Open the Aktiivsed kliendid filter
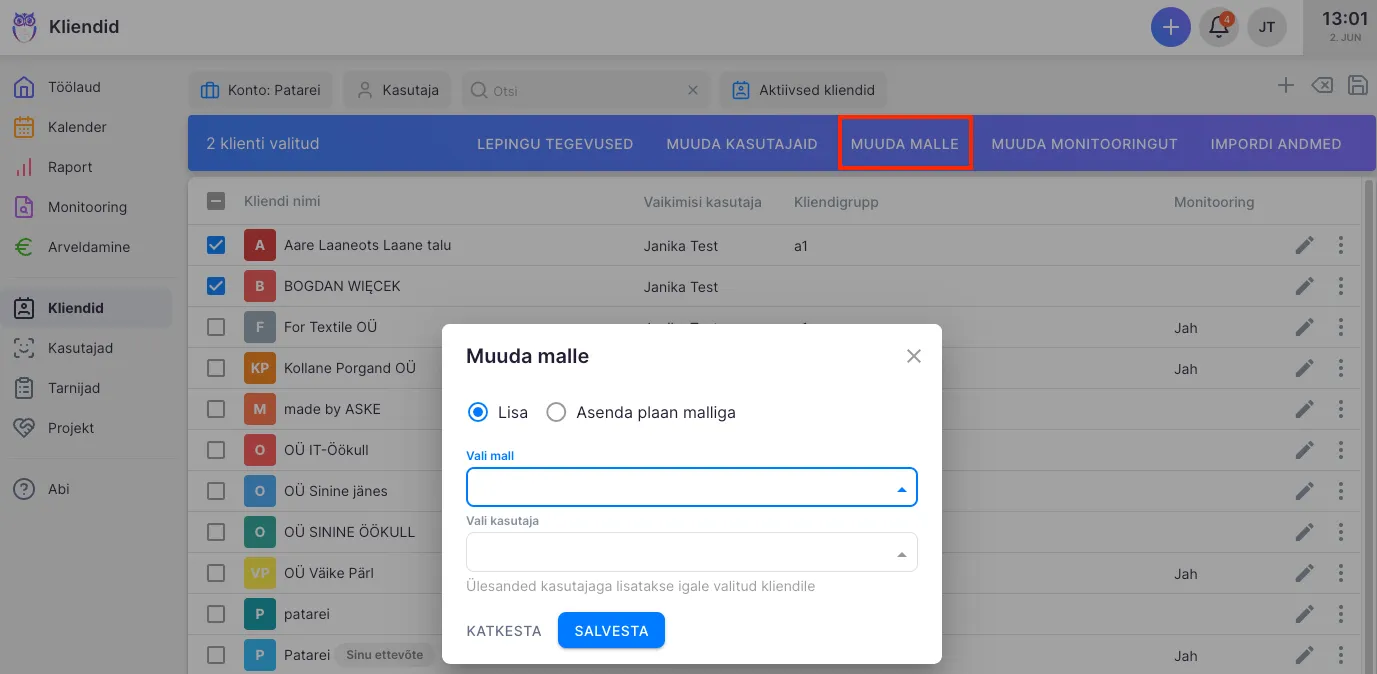Viewport: 1377px width, 674px height. pyautogui.click(x=803, y=90)
